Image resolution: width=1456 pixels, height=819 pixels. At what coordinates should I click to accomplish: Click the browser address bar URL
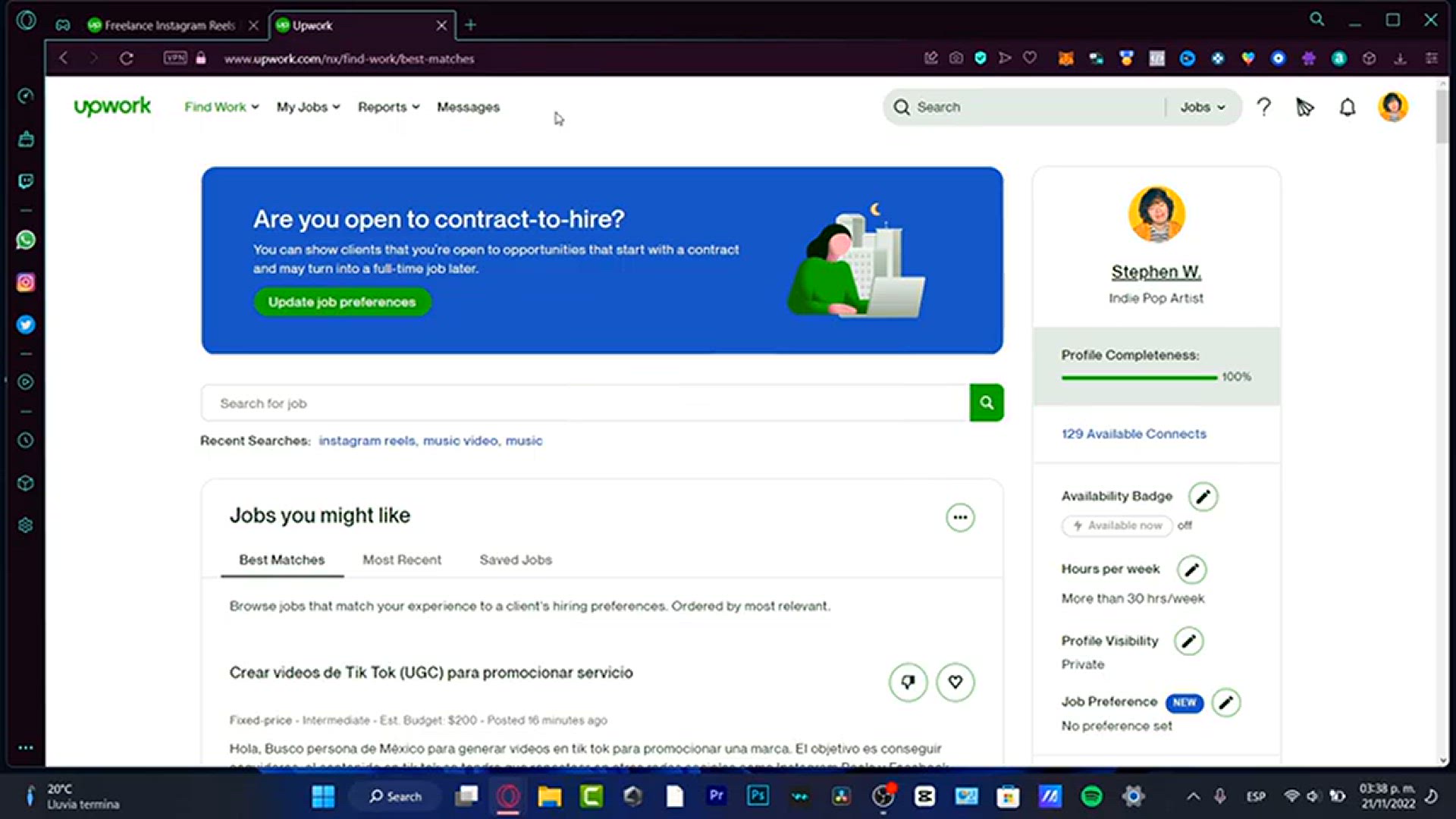[x=349, y=58]
